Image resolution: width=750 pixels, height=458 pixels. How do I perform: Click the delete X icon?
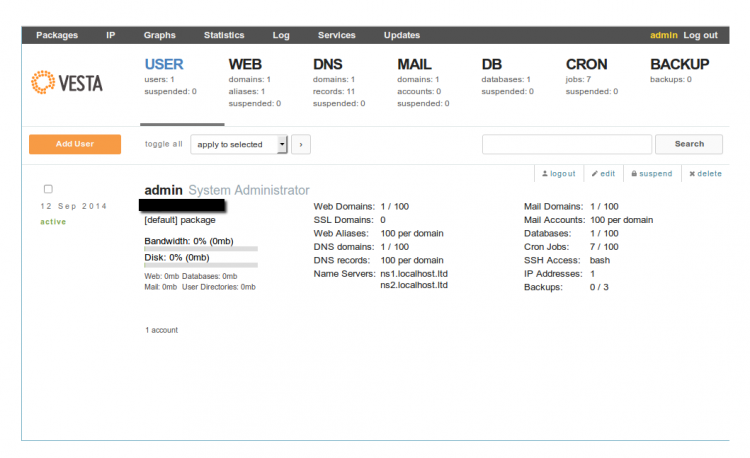click(691, 174)
